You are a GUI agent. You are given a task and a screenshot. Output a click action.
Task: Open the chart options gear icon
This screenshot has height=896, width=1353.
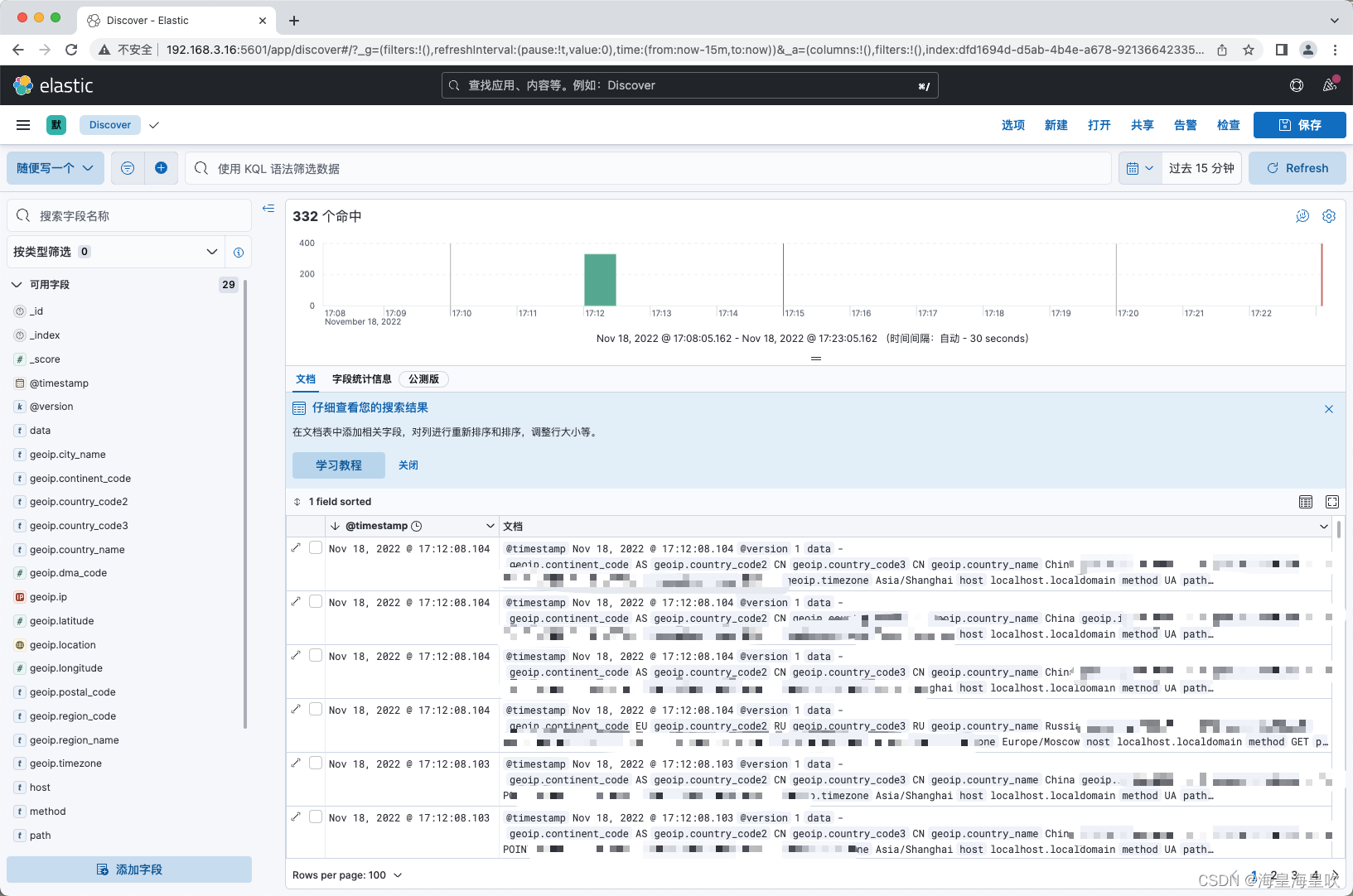coord(1329,216)
